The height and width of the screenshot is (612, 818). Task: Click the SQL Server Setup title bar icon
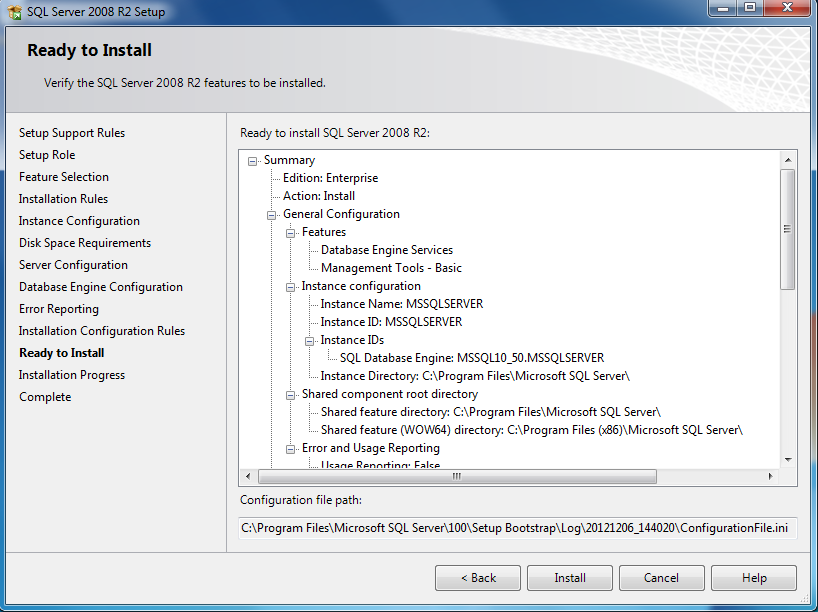pyautogui.click(x=14, y=11)
